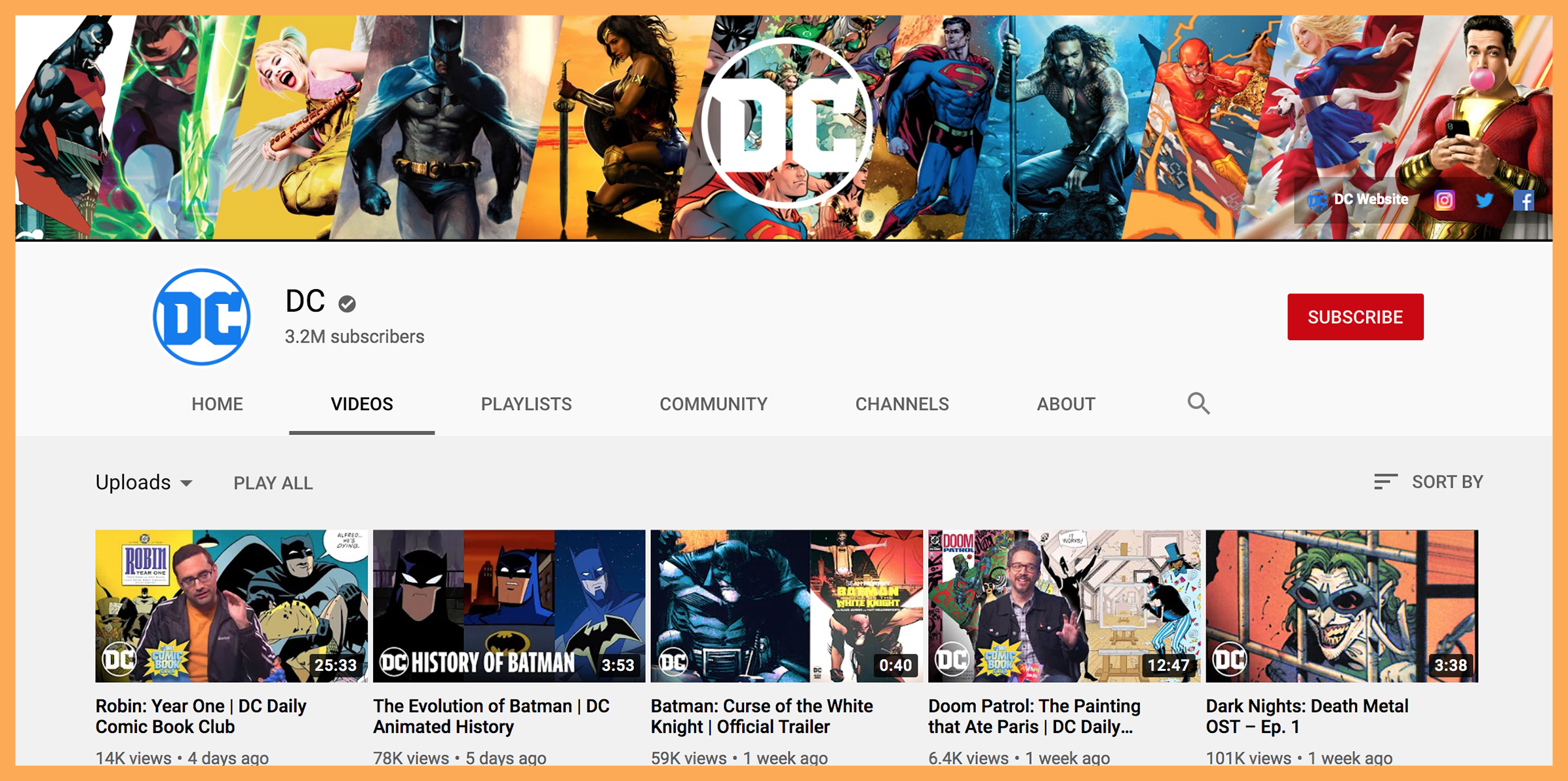
Task: Click title Robin: Year One | DC Daily
Action: tap(201, 716)
